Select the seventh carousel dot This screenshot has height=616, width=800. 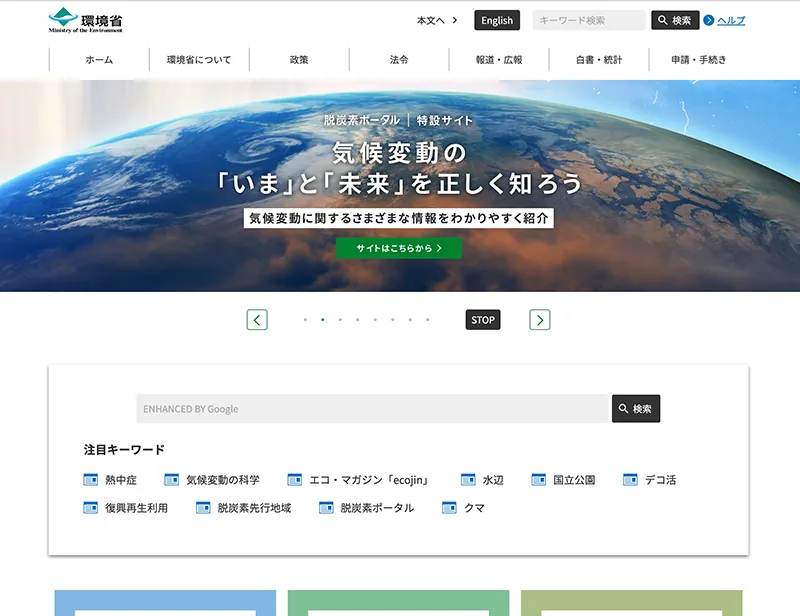(x=410, y=319)
